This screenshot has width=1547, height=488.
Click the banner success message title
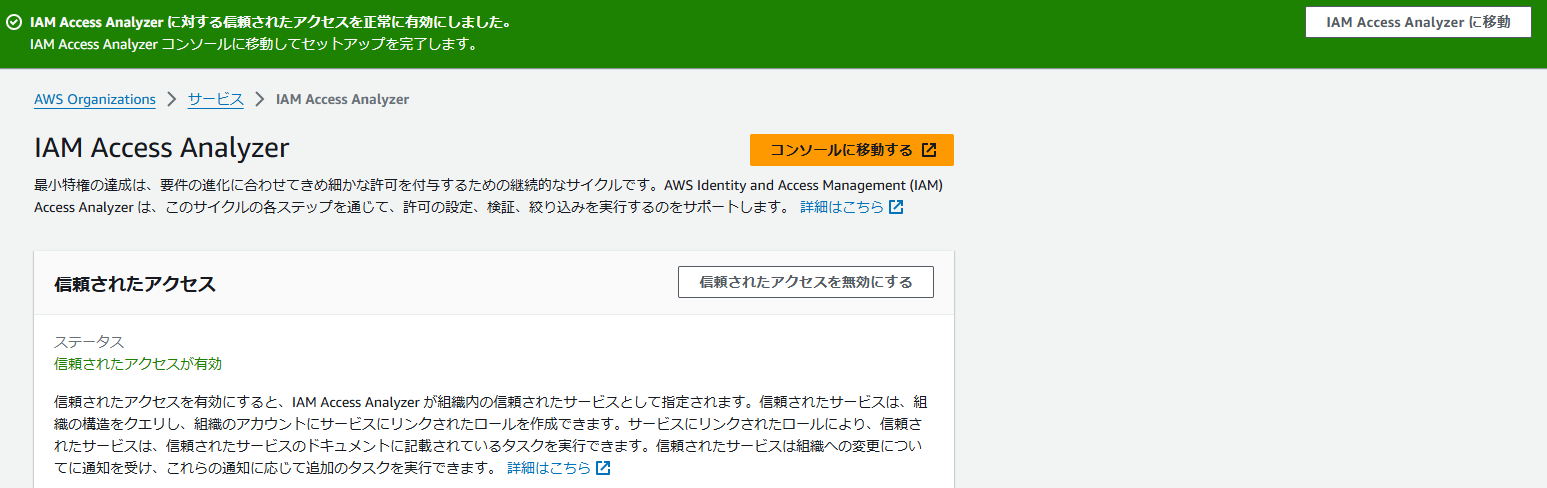click(269, 22)
